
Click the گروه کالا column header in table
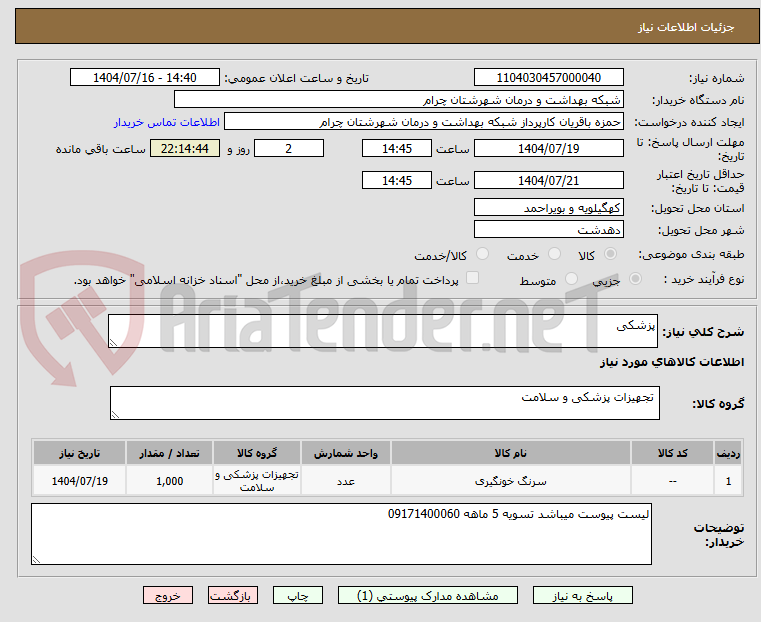click(257, 453)
